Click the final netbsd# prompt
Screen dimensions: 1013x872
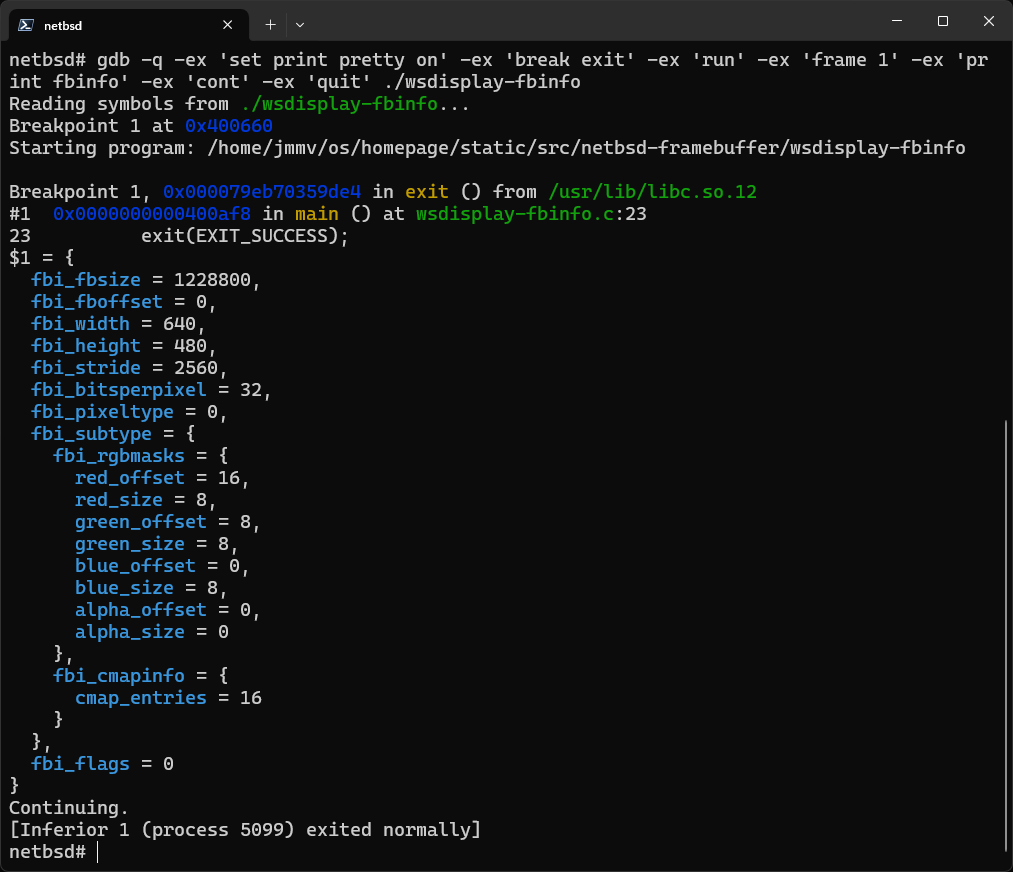(47, 851)
